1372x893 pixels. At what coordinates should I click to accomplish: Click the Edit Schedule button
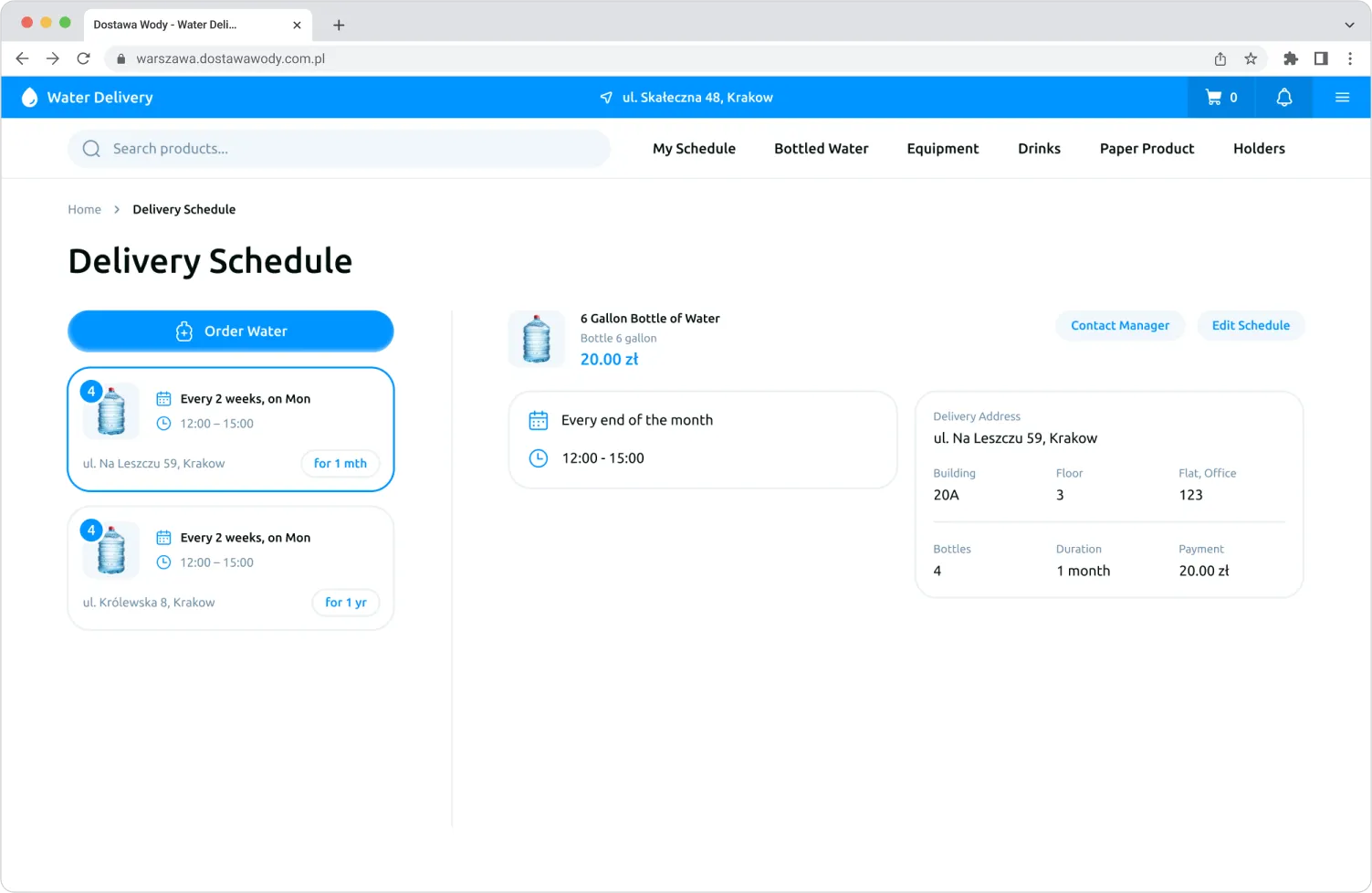1251,326
